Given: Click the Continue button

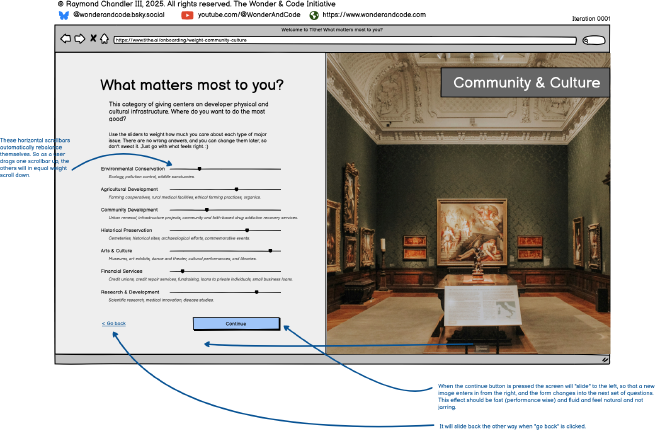Looking at the screenshot, I should click(x=236, y=324).
